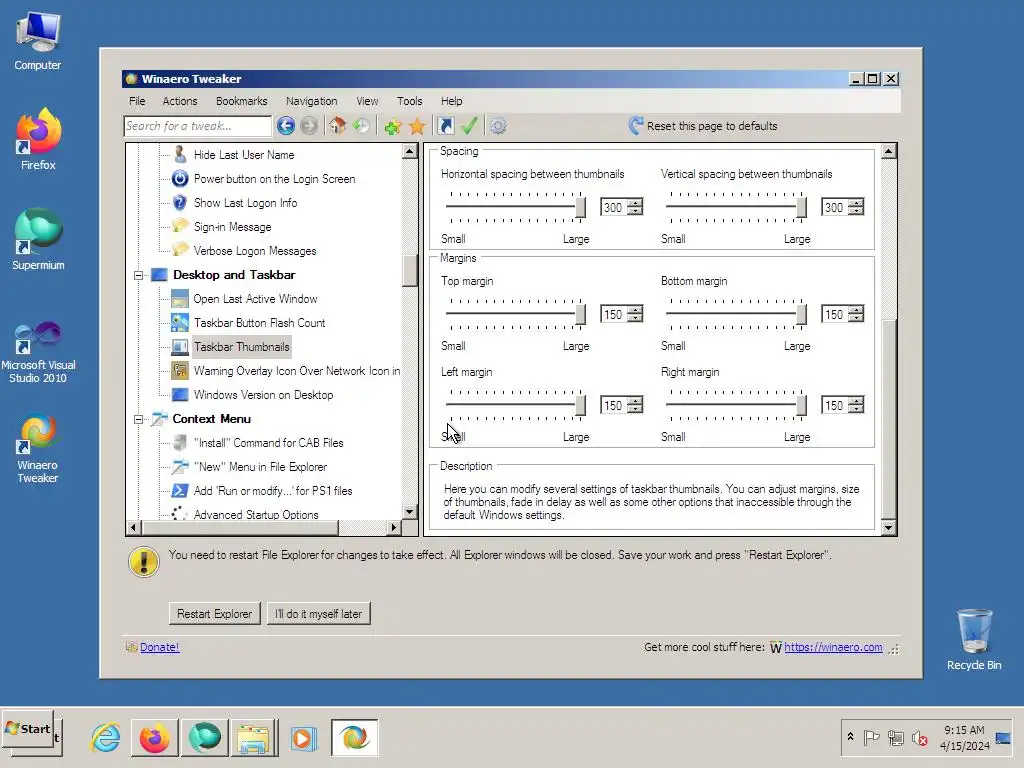
Task: Click the network tray icon
Action: [x=895, y=739]
